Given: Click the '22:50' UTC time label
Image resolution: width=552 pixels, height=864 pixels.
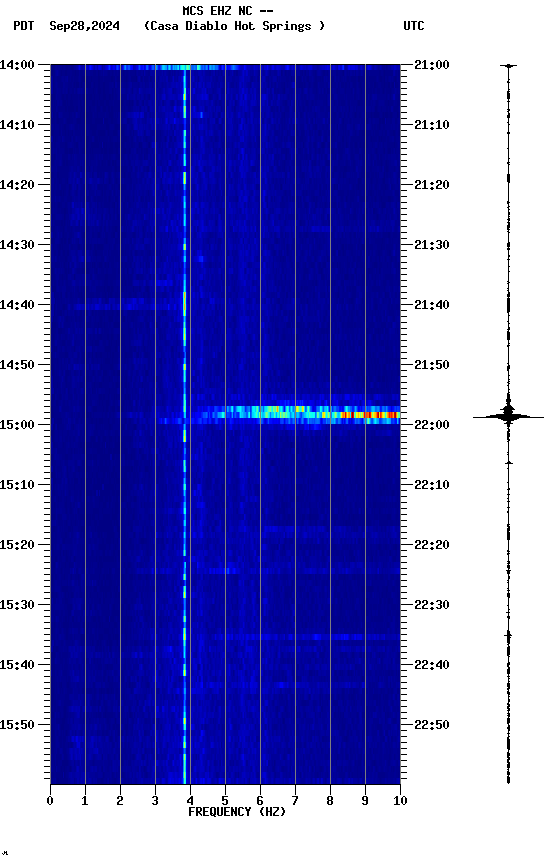Looking at the screenshot, I should coord(432,725).
